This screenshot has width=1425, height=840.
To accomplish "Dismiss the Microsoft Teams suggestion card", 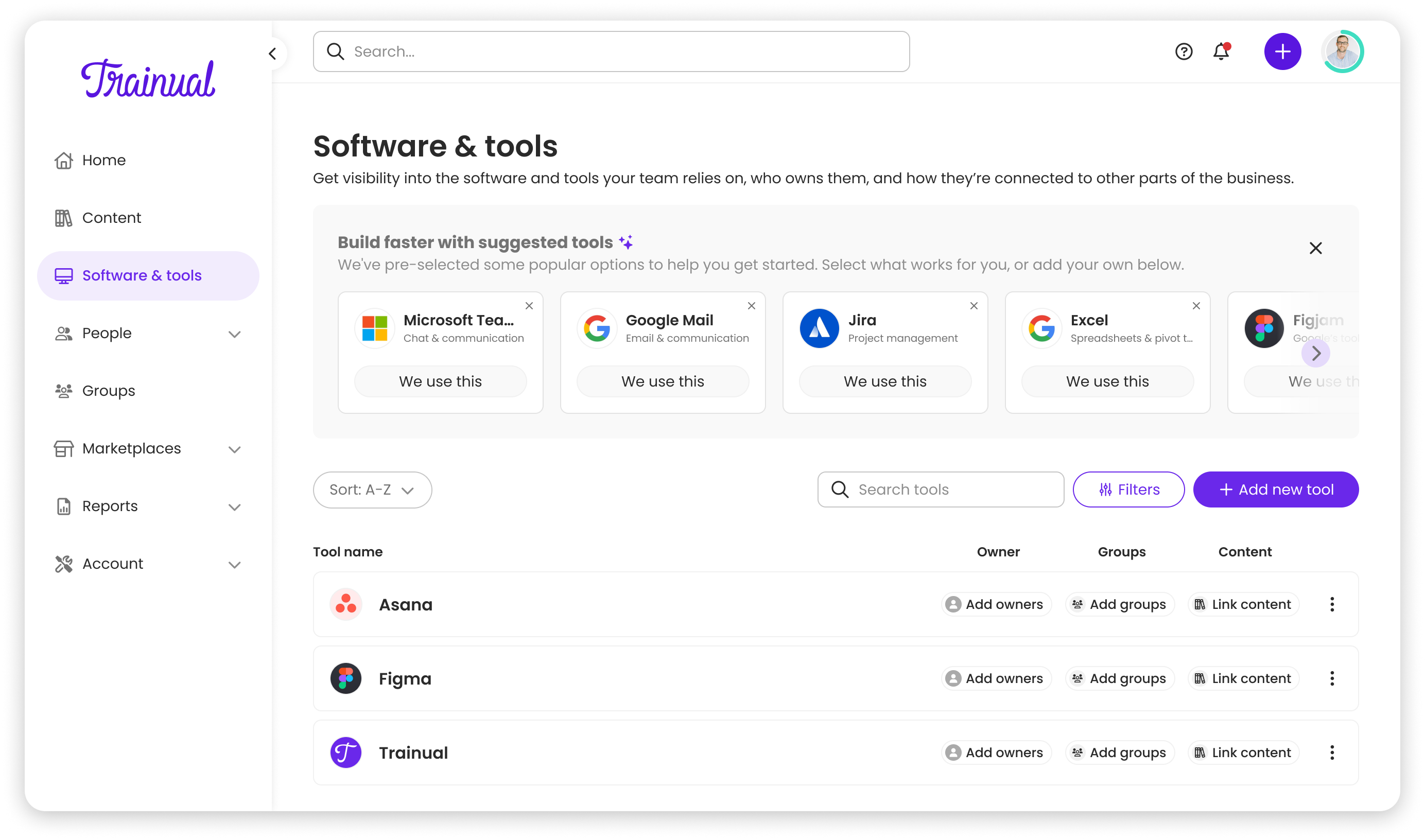I will point(529,306).
